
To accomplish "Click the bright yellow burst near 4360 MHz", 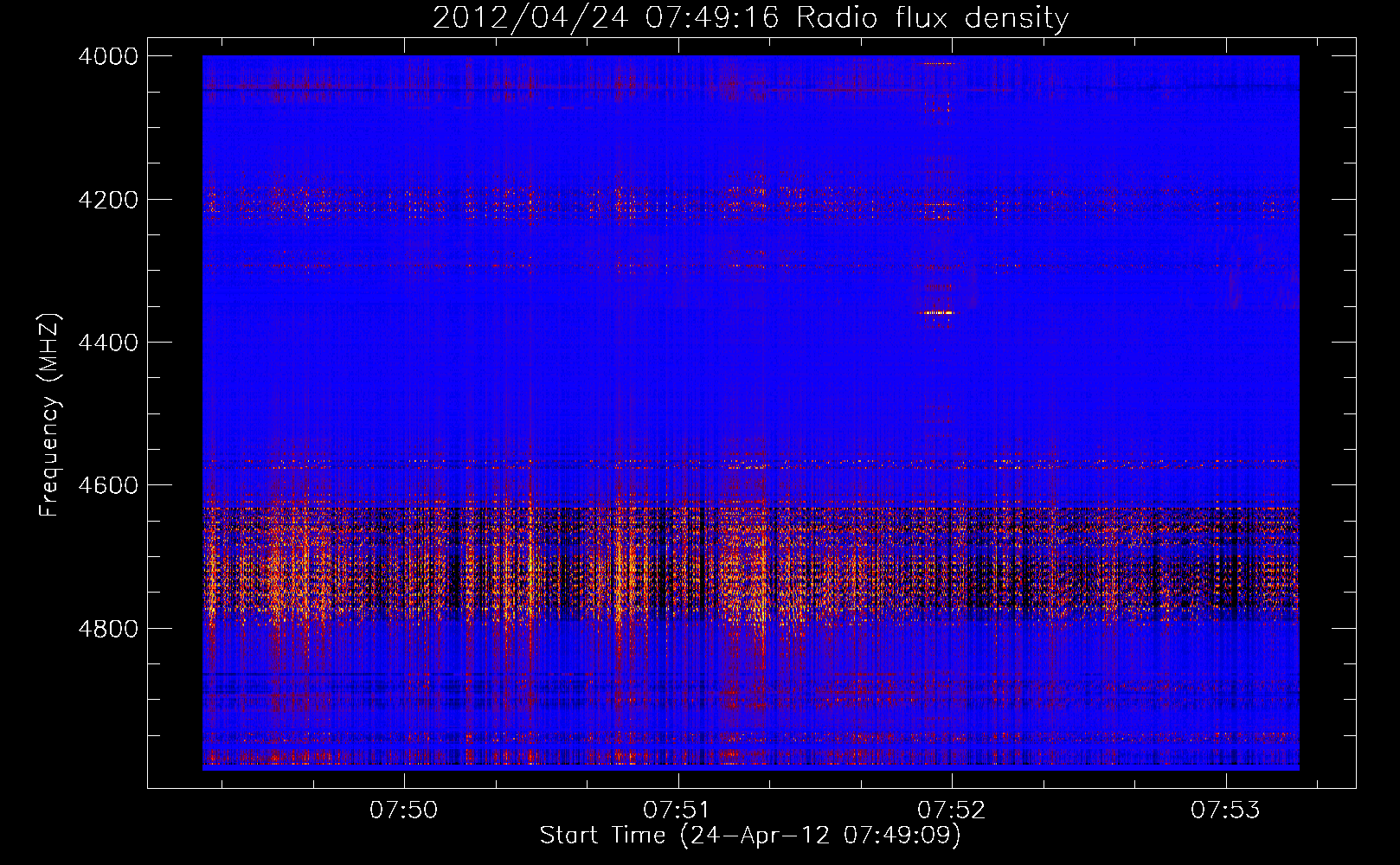I will 938,312.
